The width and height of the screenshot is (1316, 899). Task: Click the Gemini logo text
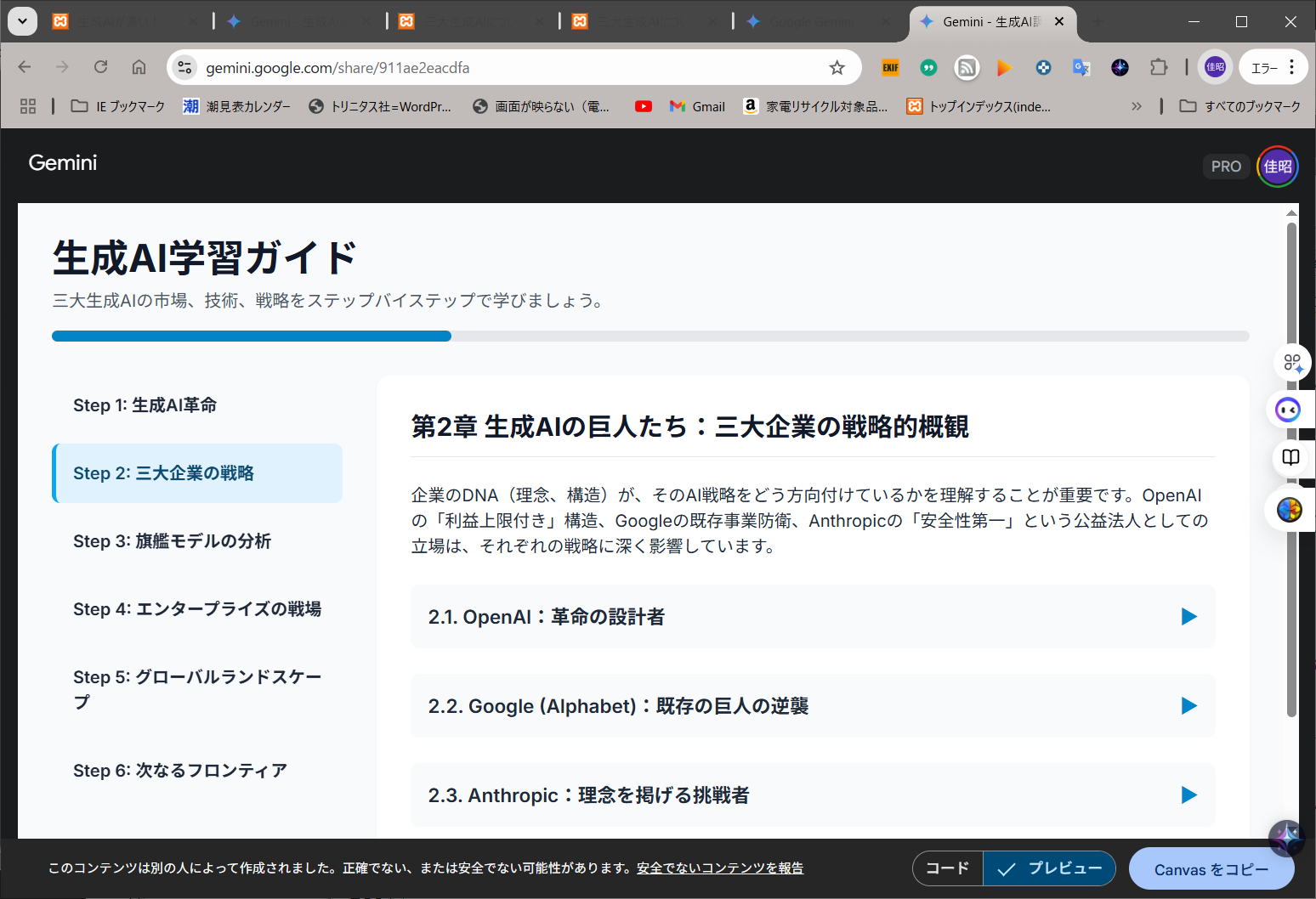click(63, 162)
